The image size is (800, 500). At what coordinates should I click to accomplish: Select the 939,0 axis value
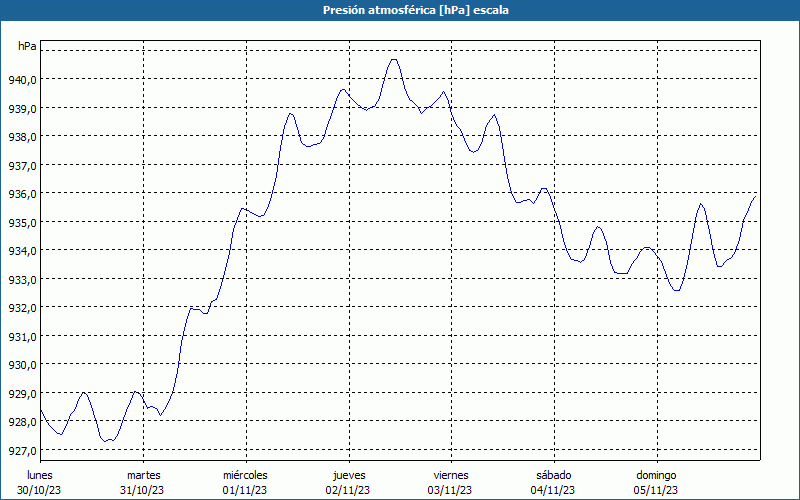pyautogui.click(x=22, y=108)
